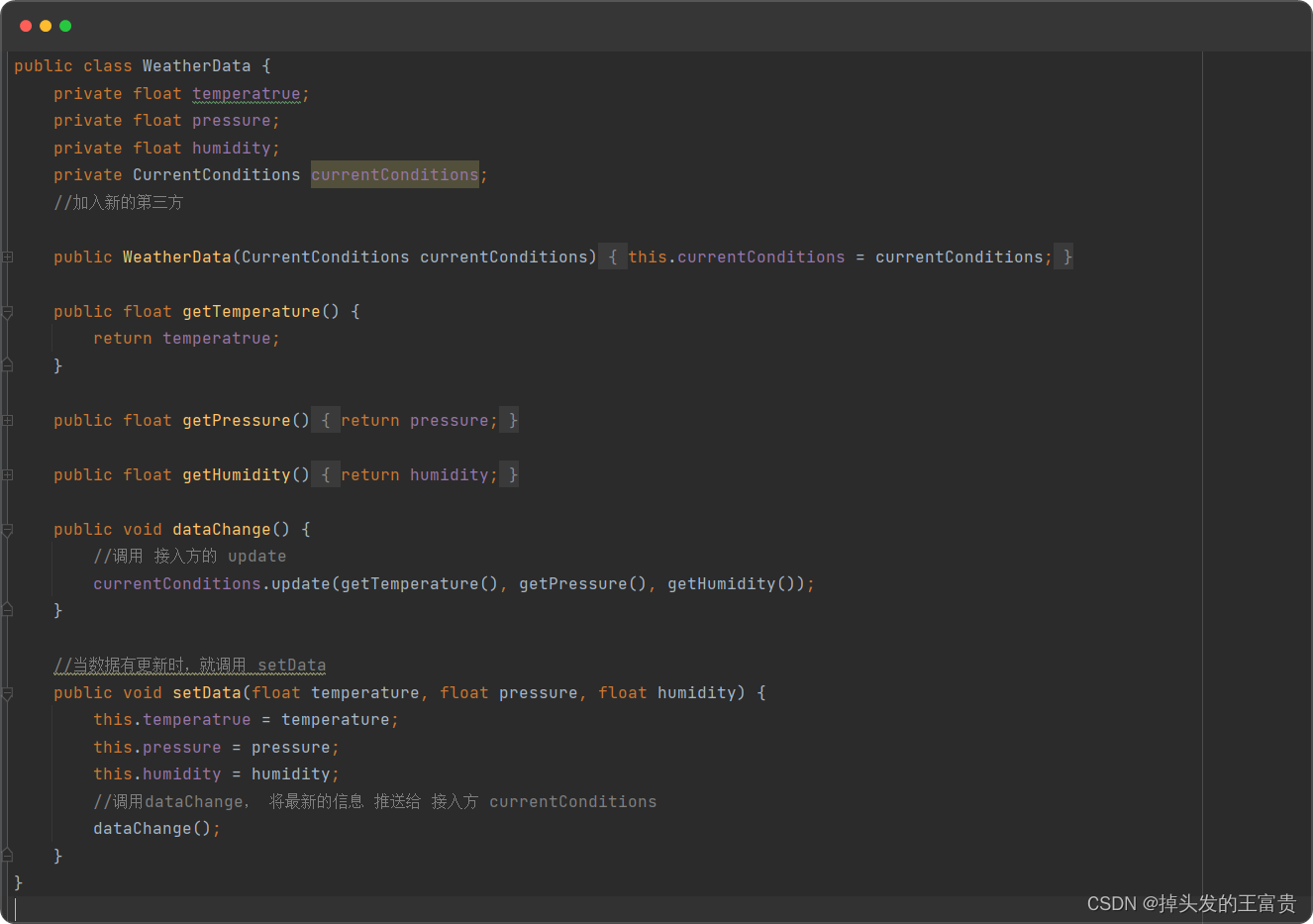
Task: Click CurrentConditions type in private field declaration
Action: (x=217, y=175)
